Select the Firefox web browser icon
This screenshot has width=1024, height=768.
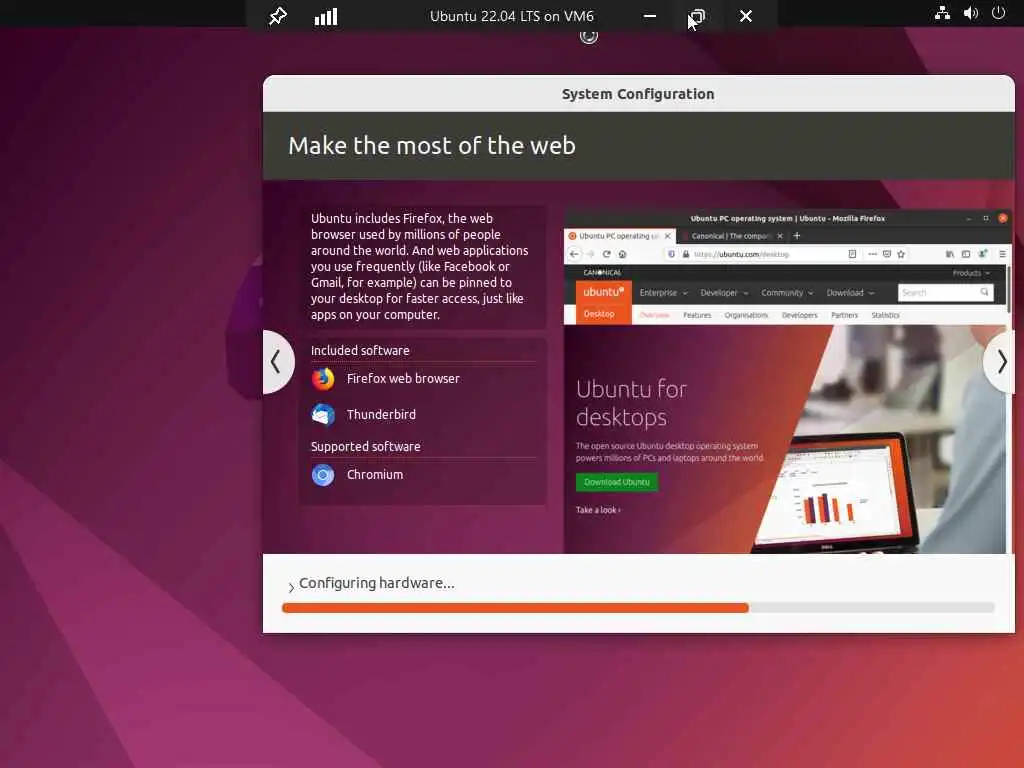[x=323, y=379]
